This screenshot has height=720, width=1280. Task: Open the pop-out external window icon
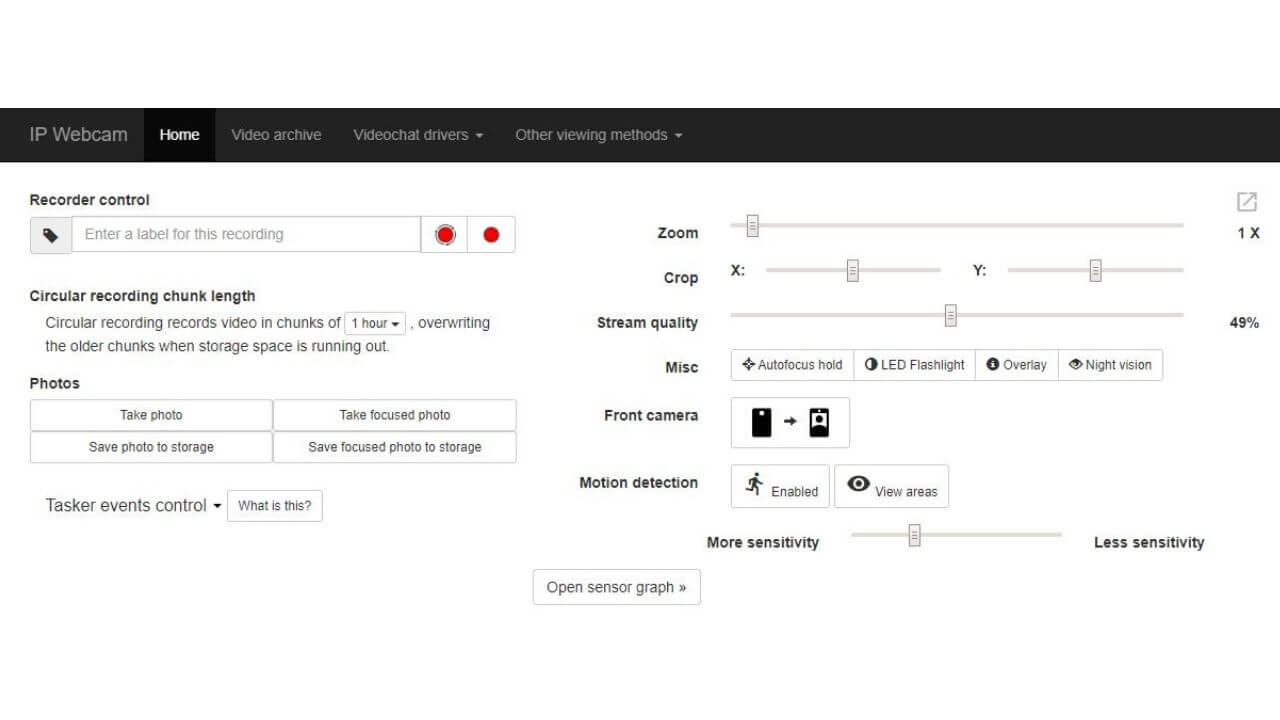(x=1246, y=202)
